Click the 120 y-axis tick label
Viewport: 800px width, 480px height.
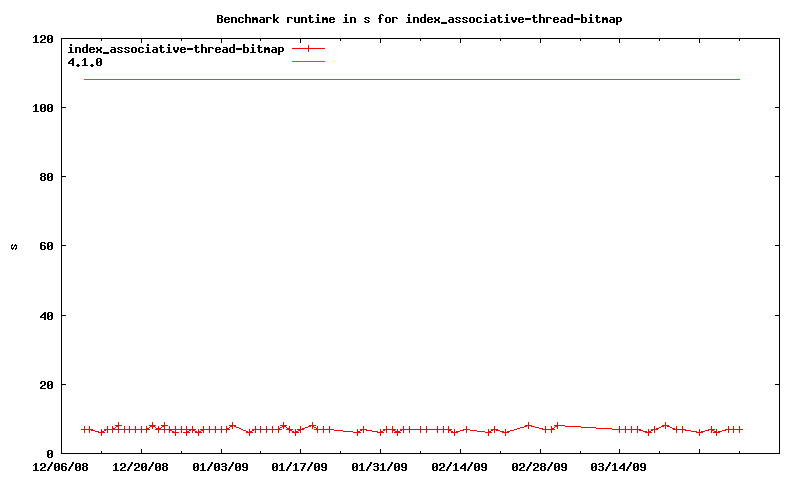pos(43,39)
